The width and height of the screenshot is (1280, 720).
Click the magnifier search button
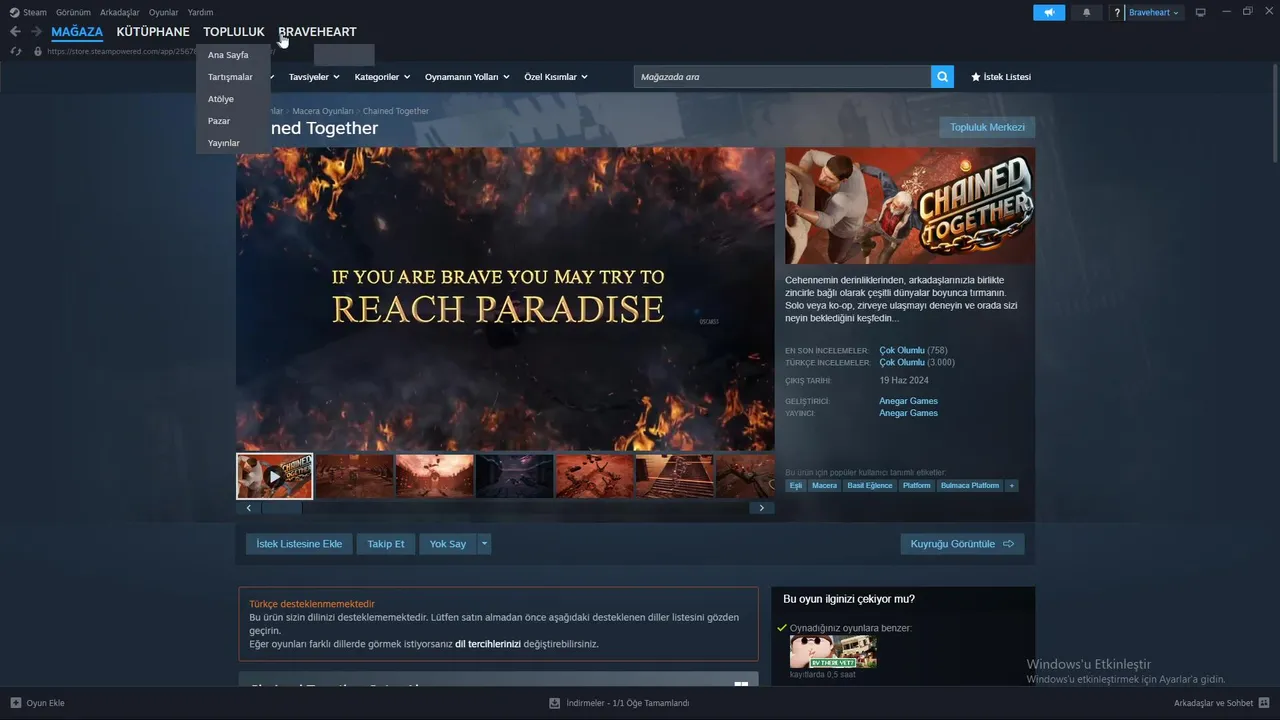click(x=942, y=77)
